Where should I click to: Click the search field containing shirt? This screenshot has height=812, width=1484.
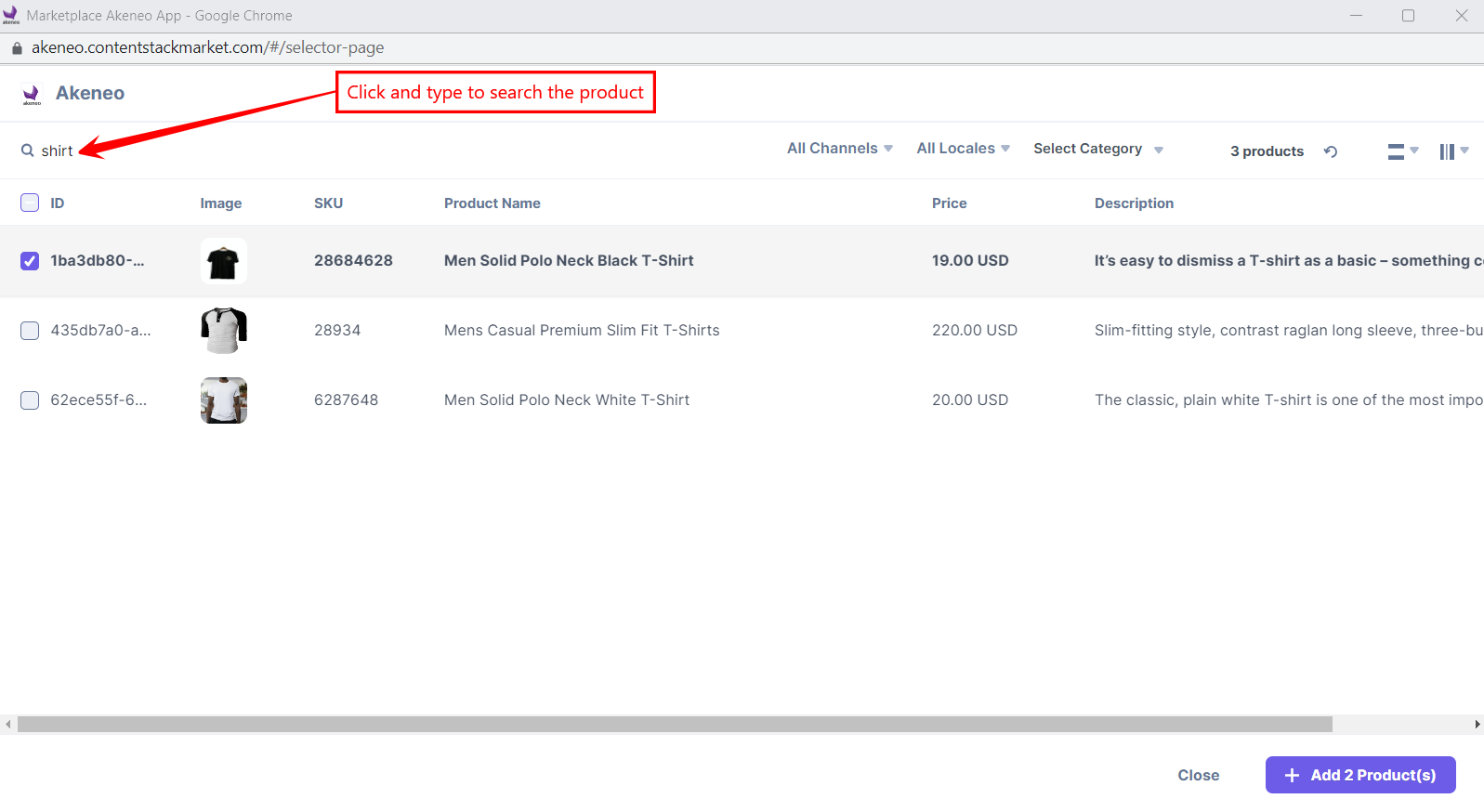57,151
